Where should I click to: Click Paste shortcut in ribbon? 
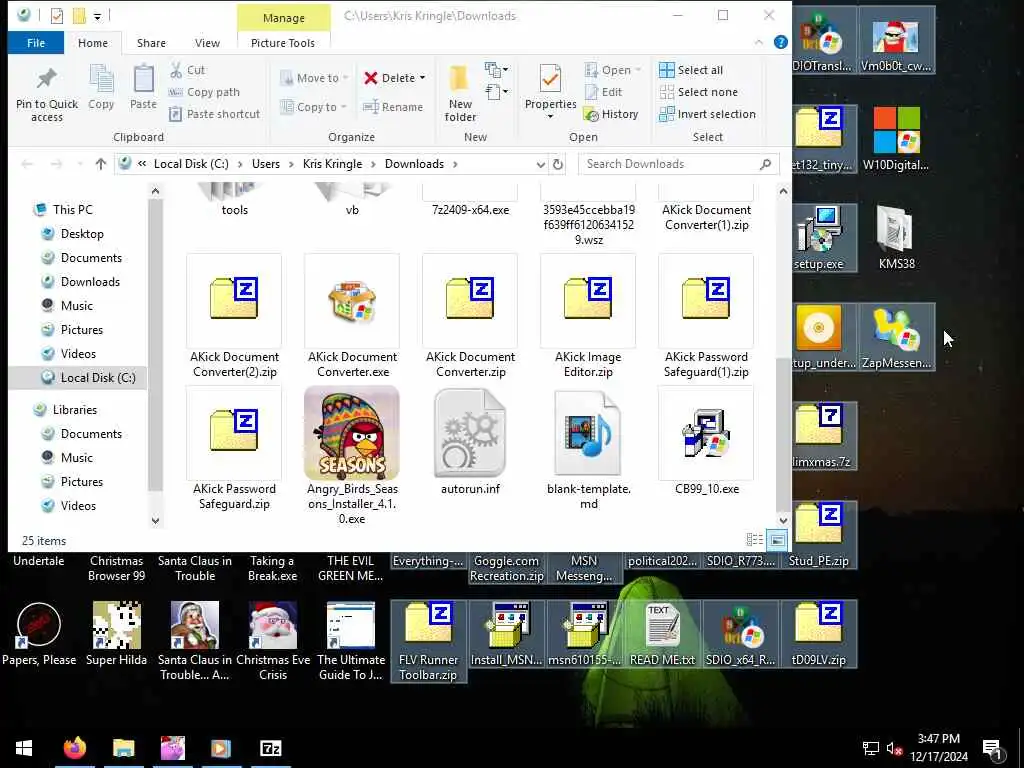coord(214,114)
